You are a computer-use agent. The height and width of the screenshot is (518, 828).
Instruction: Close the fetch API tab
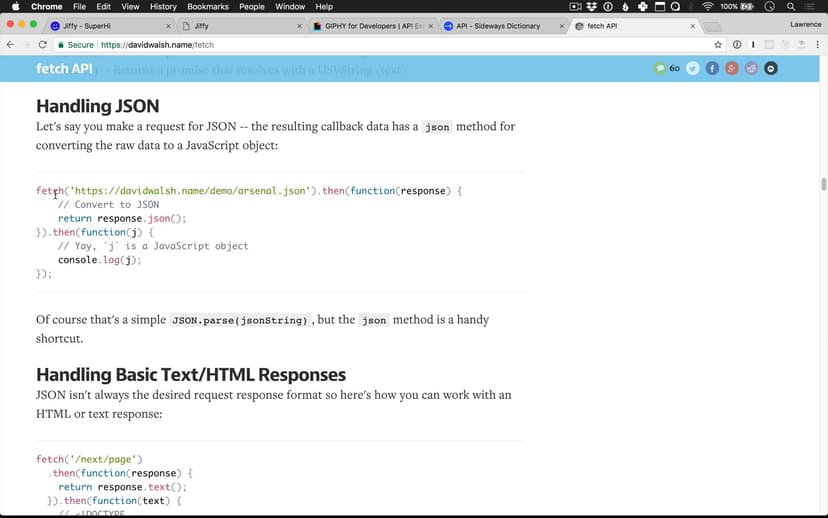coord(692,26)
